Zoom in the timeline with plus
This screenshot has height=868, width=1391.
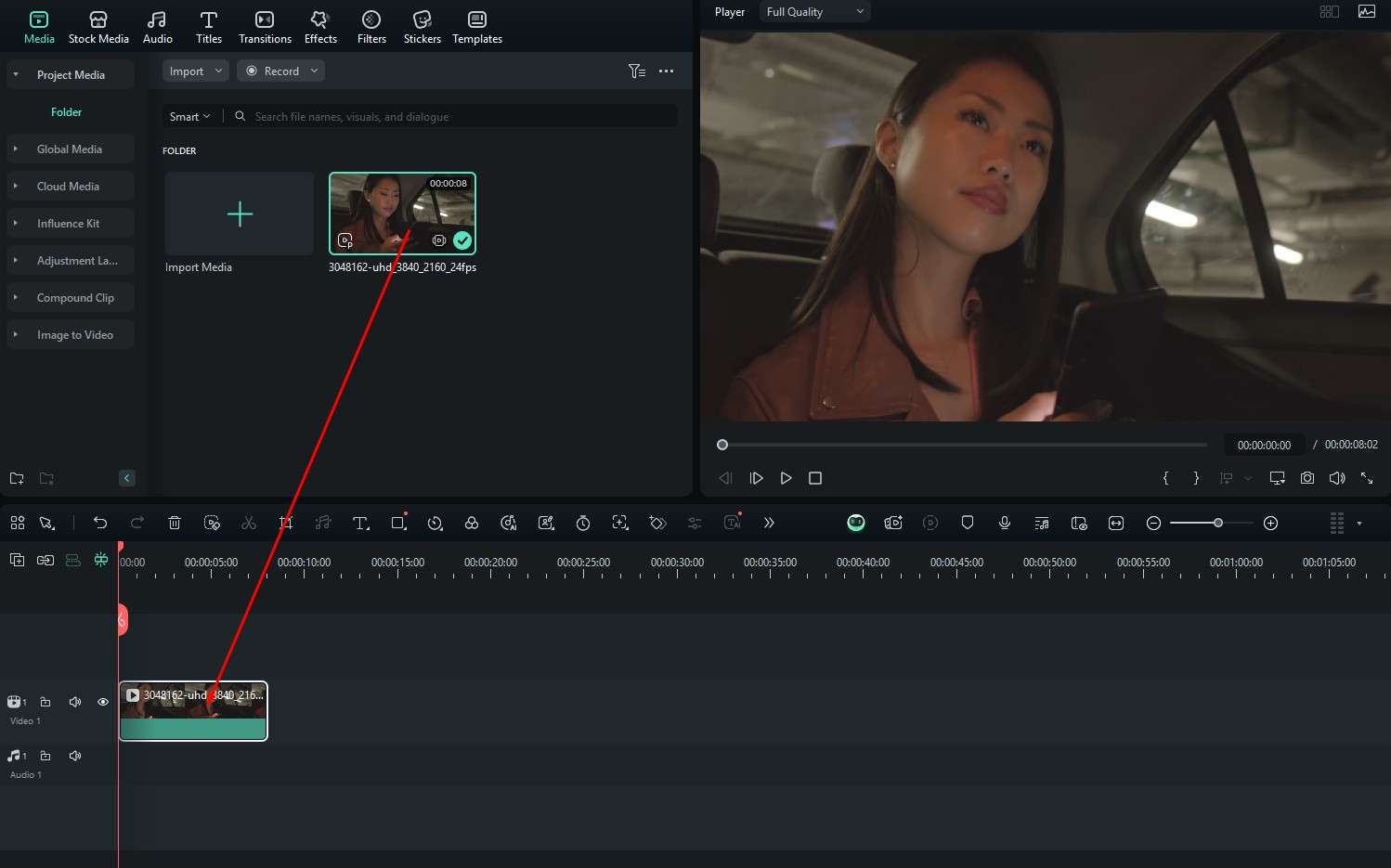tap(1271, 523)
